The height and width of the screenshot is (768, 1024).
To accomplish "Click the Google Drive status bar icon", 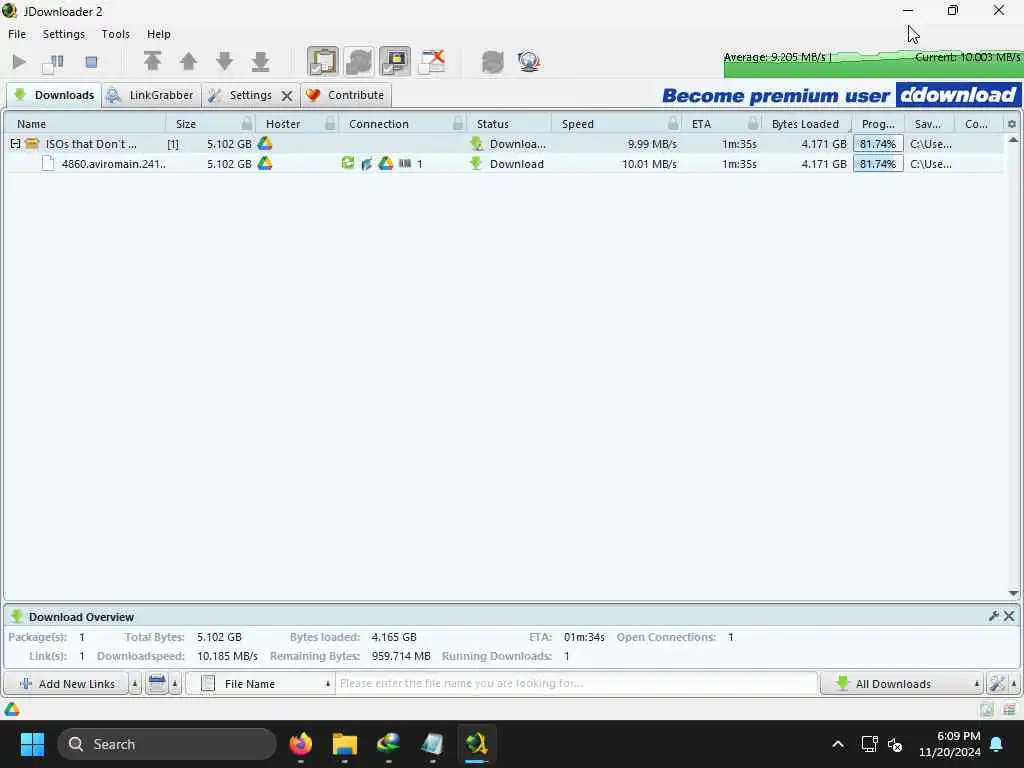I will [x=12, y=709].
